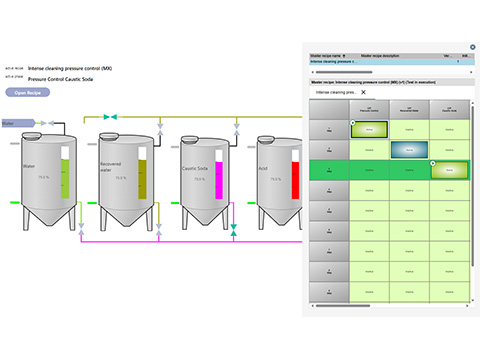The image size is (480, 360).
Task: Click the Caustic Soda low-level green indicator
Action: tap(175, 203)
